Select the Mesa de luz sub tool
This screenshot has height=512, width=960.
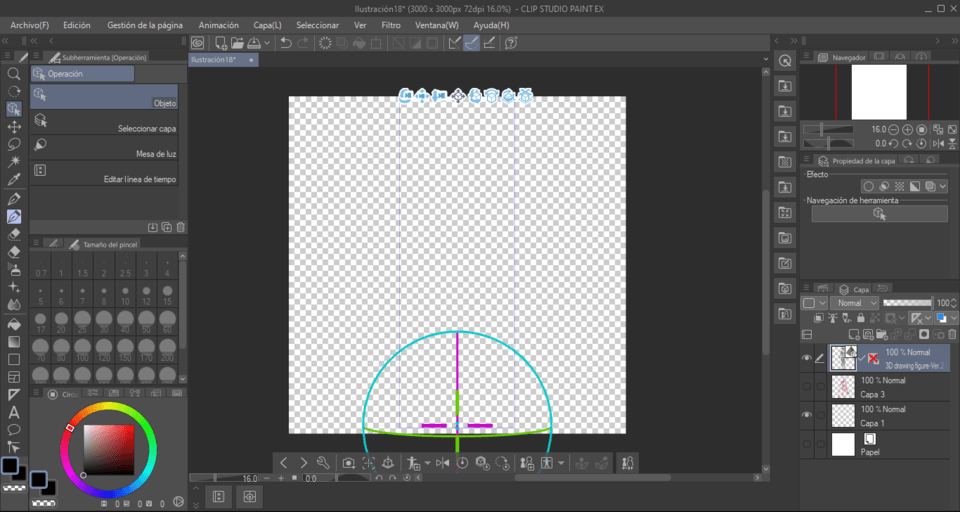pos(104,148)
